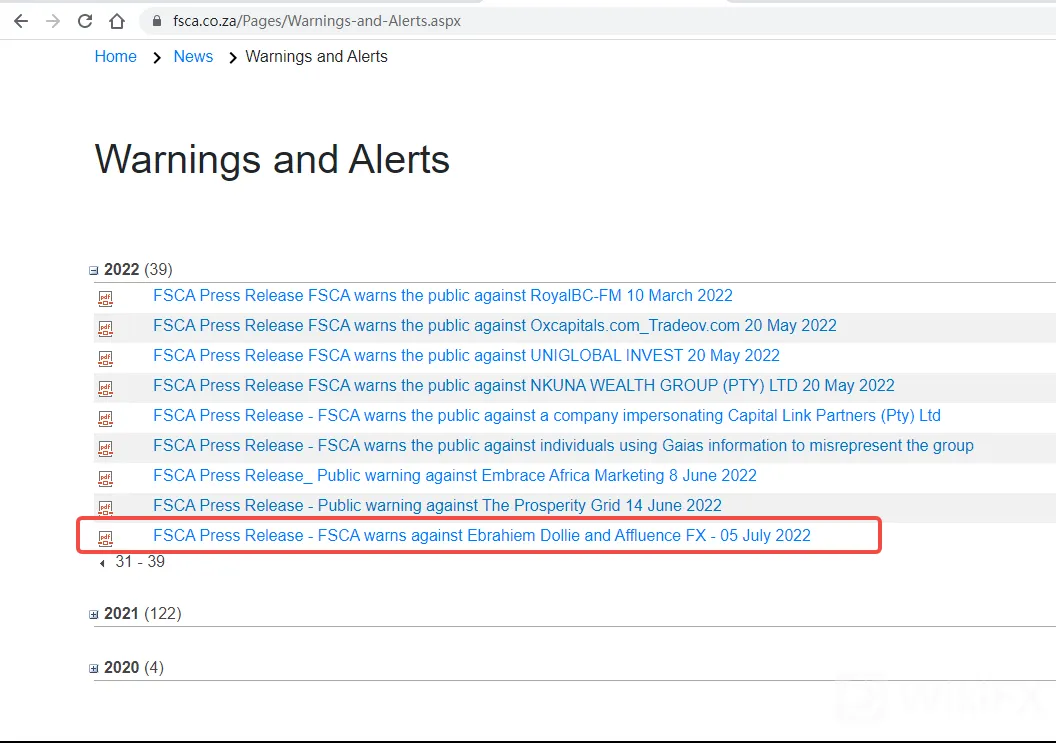Open the Oxcapitals.com_Tradeov.com 20 May 2022 release

[494, 325]
